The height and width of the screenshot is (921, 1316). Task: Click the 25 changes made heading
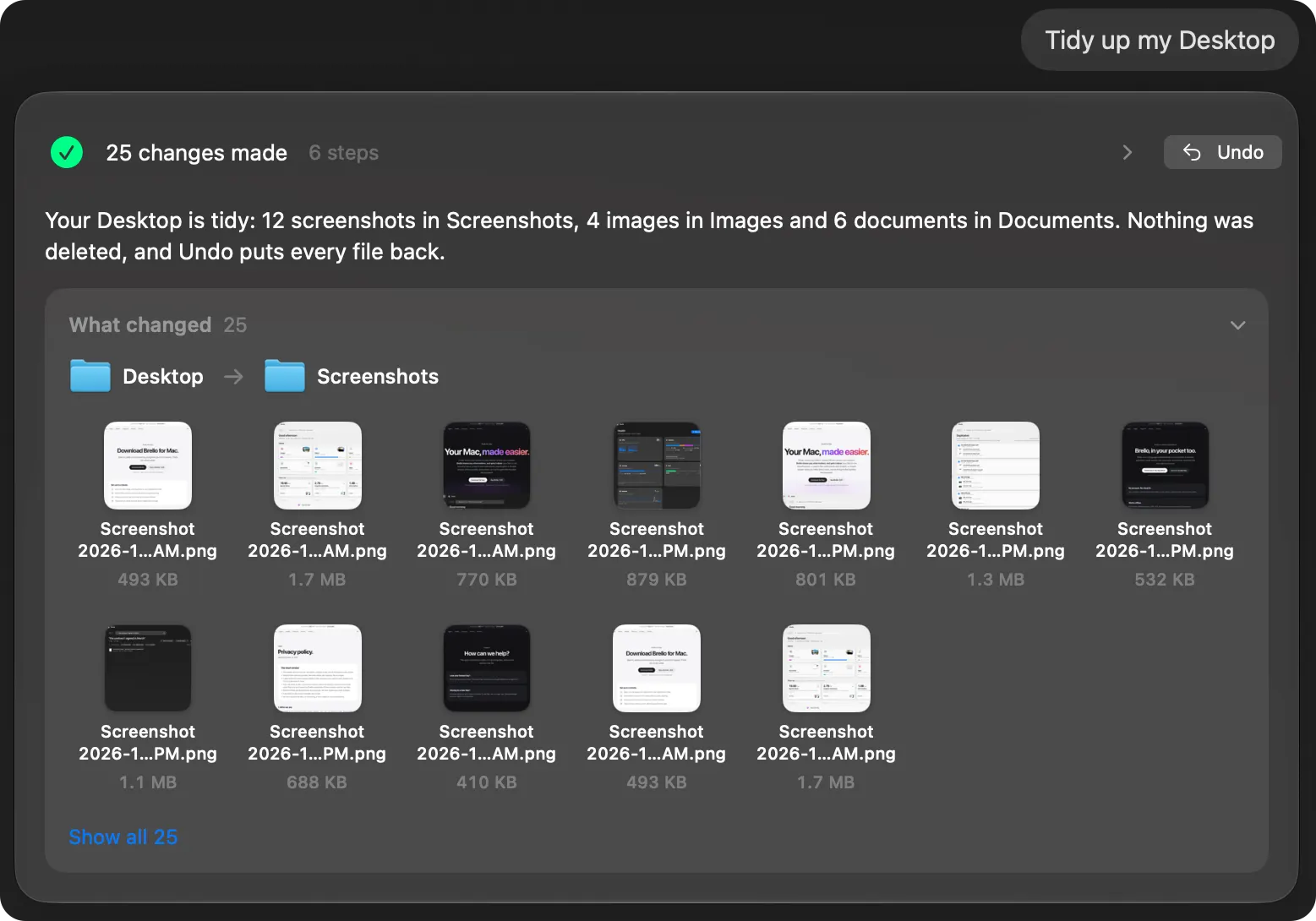click(x=197, y=153)
